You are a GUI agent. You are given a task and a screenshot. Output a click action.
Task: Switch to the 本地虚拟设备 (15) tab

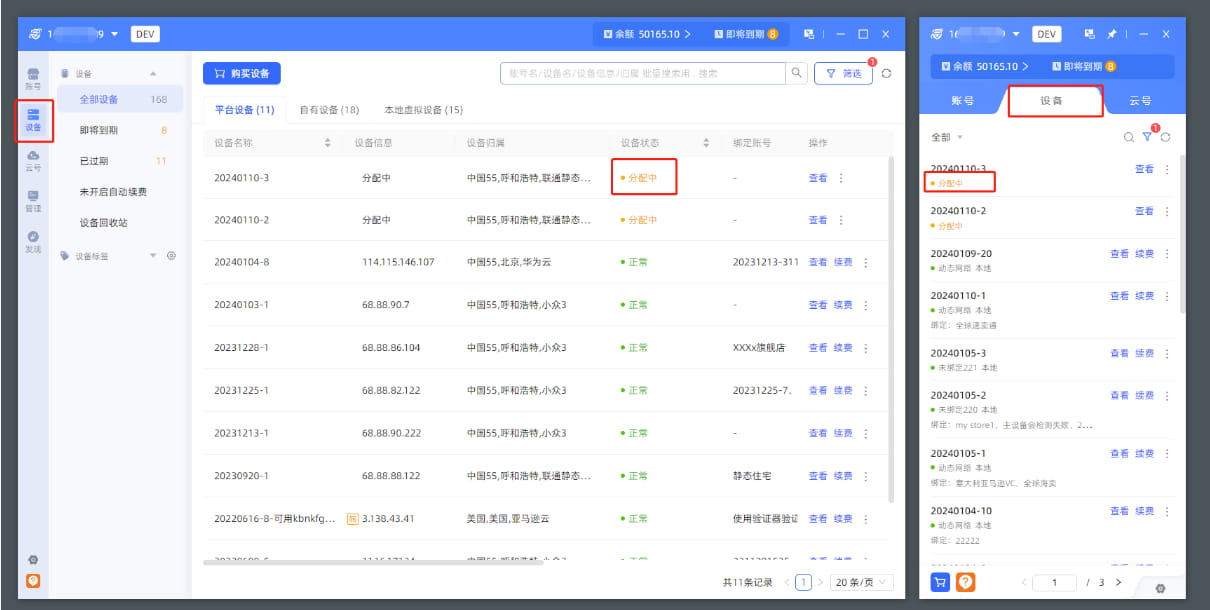423,110
